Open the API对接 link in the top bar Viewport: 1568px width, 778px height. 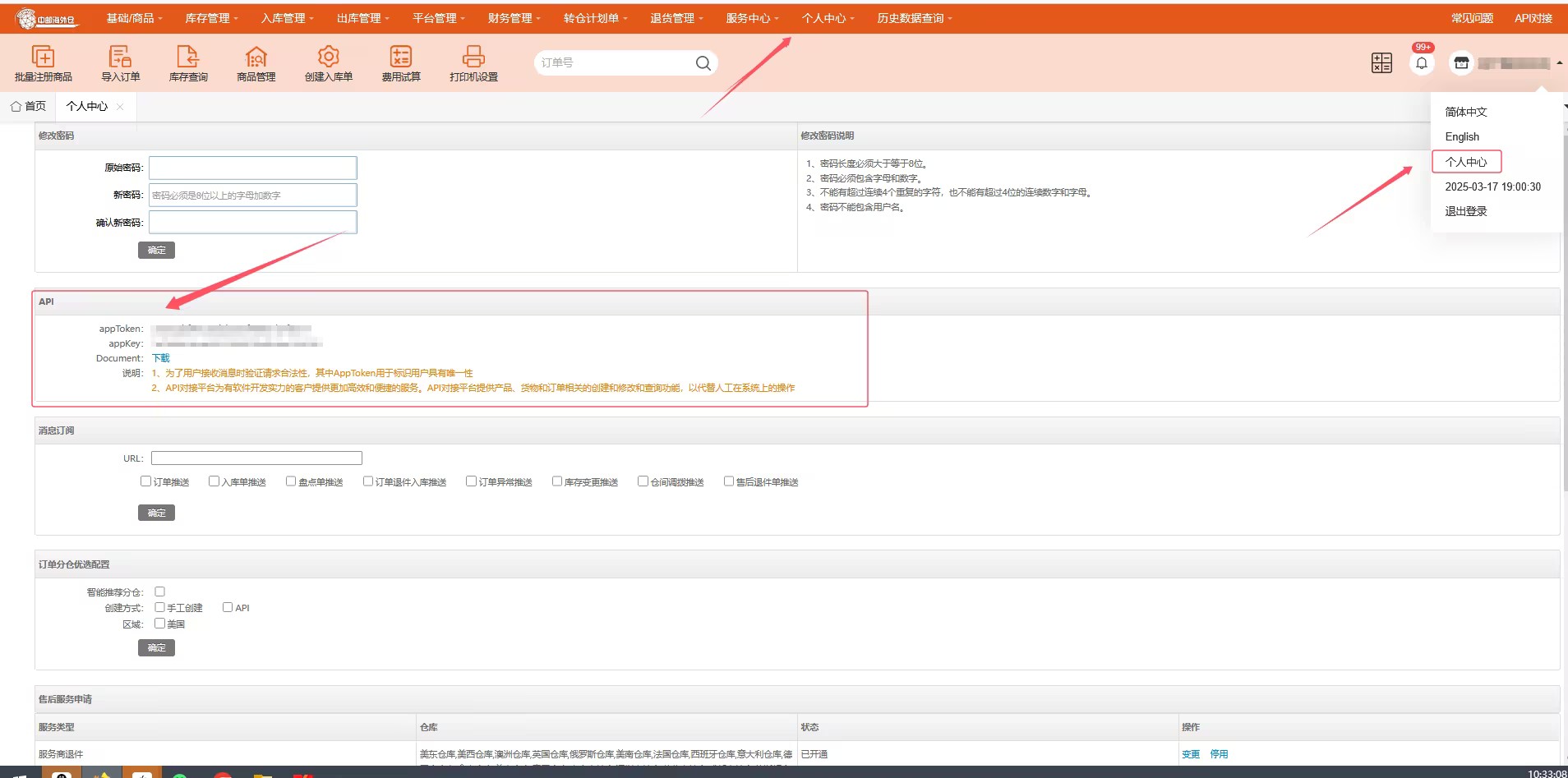(1533, 18)
